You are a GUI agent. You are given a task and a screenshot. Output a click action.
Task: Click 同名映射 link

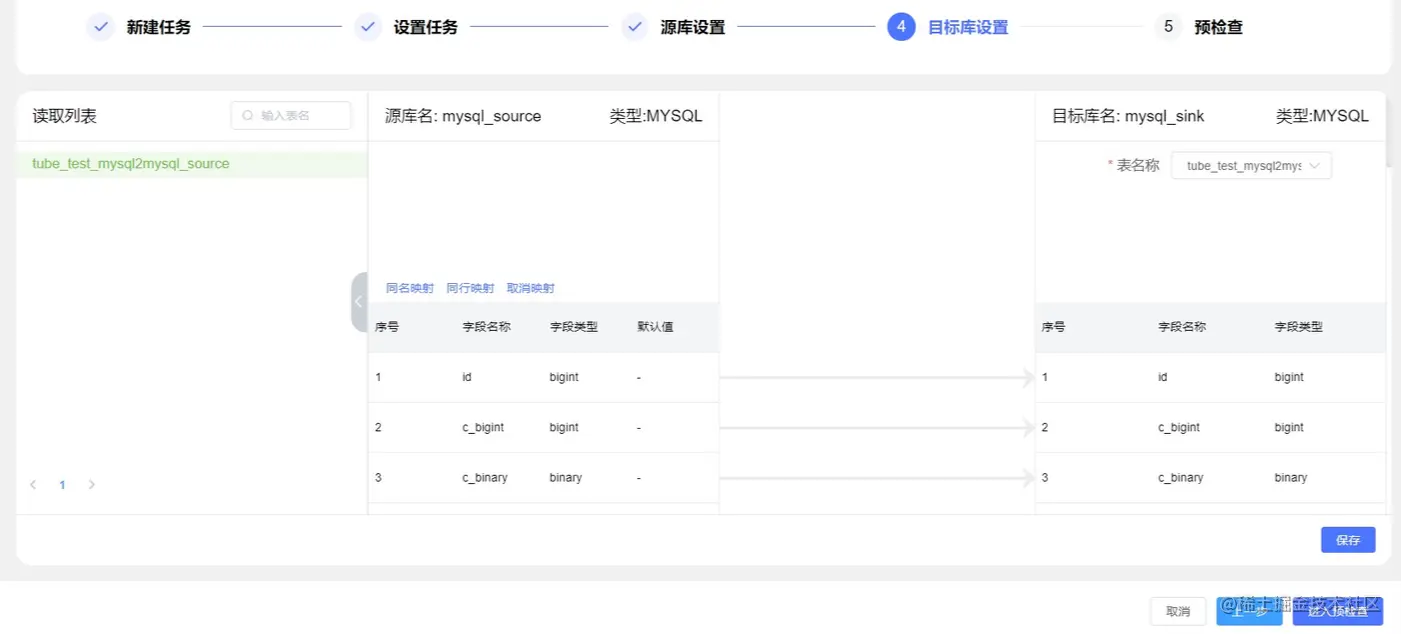[410, 288]
